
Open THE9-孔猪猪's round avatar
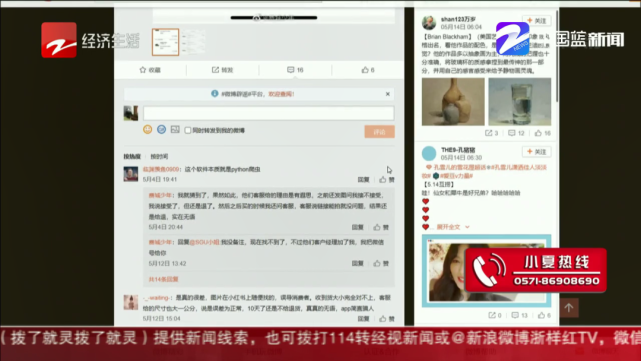tap(429, 154)
